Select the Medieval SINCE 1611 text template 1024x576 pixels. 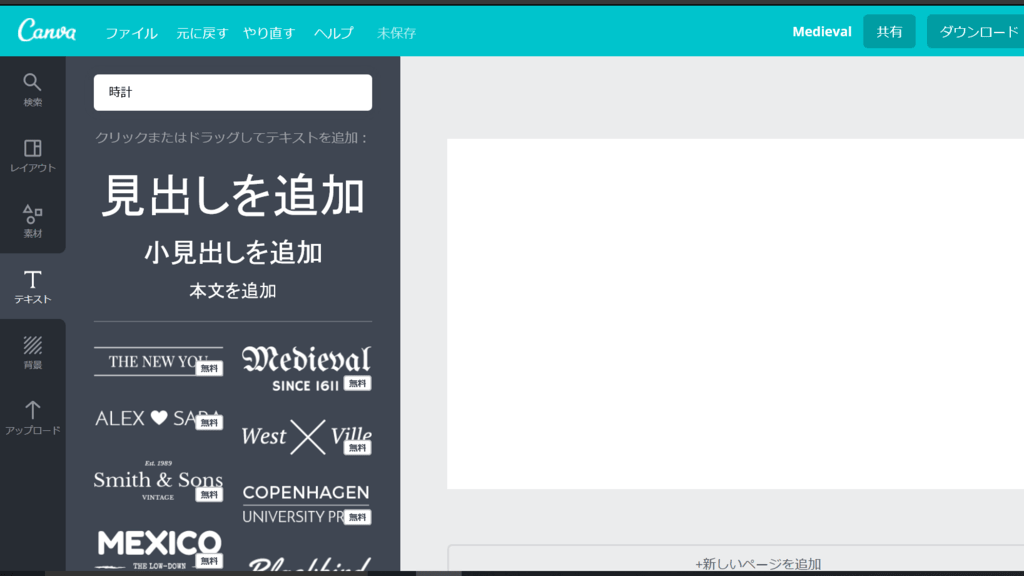coord(306,368)
